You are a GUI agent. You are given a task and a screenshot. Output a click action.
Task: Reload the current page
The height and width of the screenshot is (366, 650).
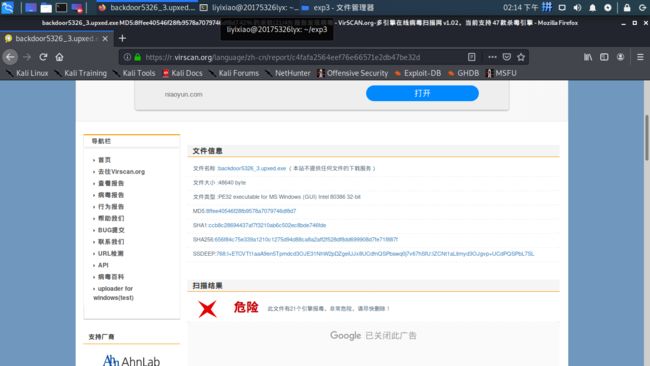43,57
